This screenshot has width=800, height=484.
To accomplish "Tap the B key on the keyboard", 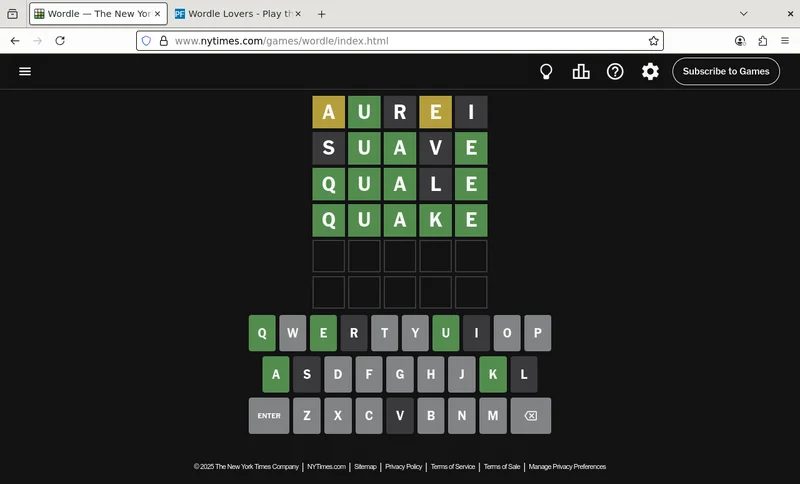I will pyautogui.click(x=431, y=416).
